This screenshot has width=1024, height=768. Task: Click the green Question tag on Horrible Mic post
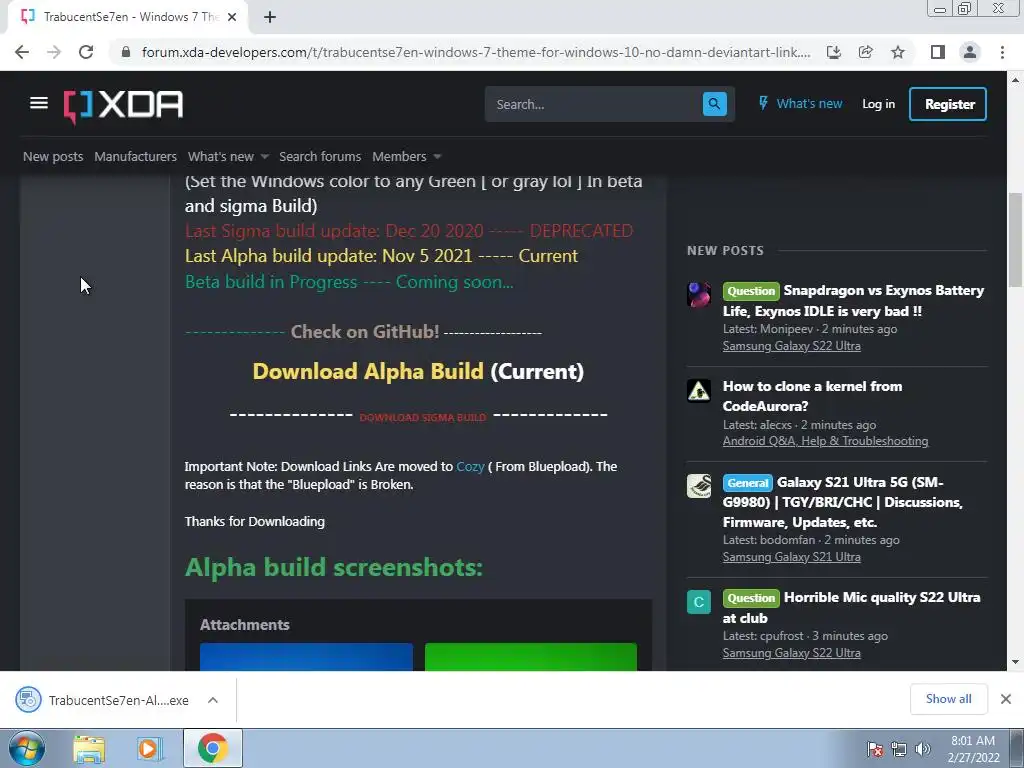tap(751, 598)
